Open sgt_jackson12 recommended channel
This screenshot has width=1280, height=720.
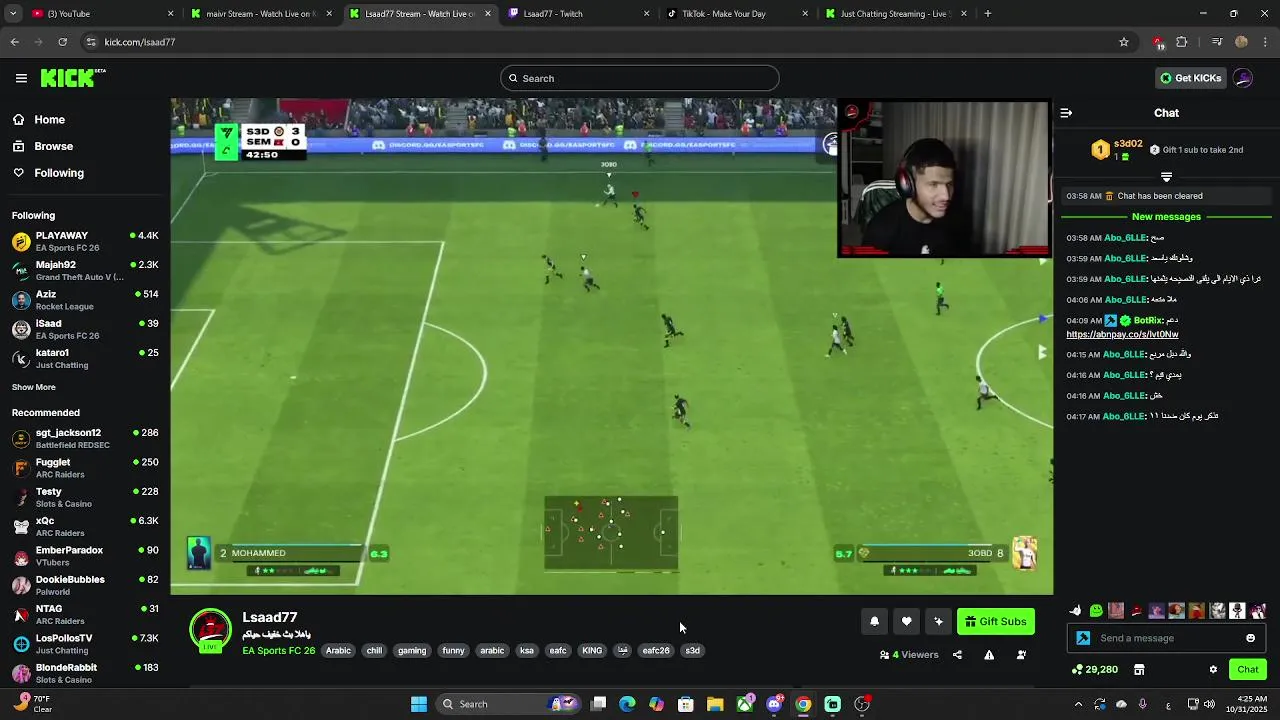pos(85,438)
